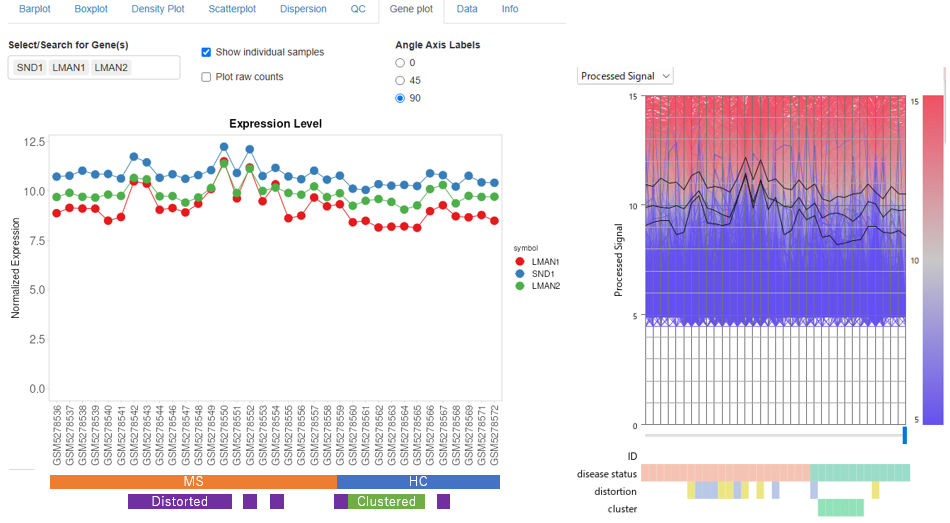Switch to the QC tab
Screen dimensions: 950x523
pos(358,9)
